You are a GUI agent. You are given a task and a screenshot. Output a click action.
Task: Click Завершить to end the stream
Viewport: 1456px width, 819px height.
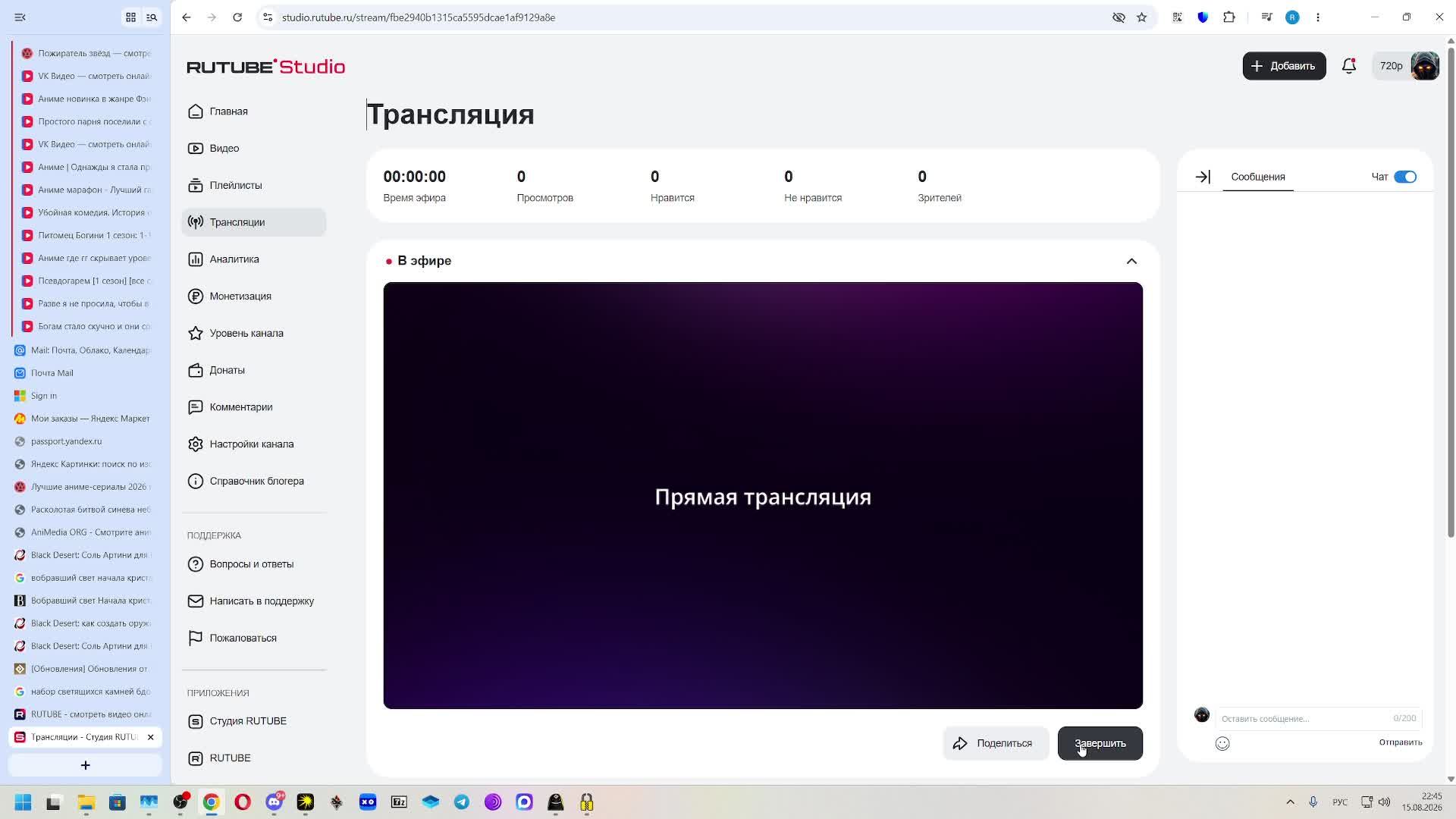pos(1100,743)
